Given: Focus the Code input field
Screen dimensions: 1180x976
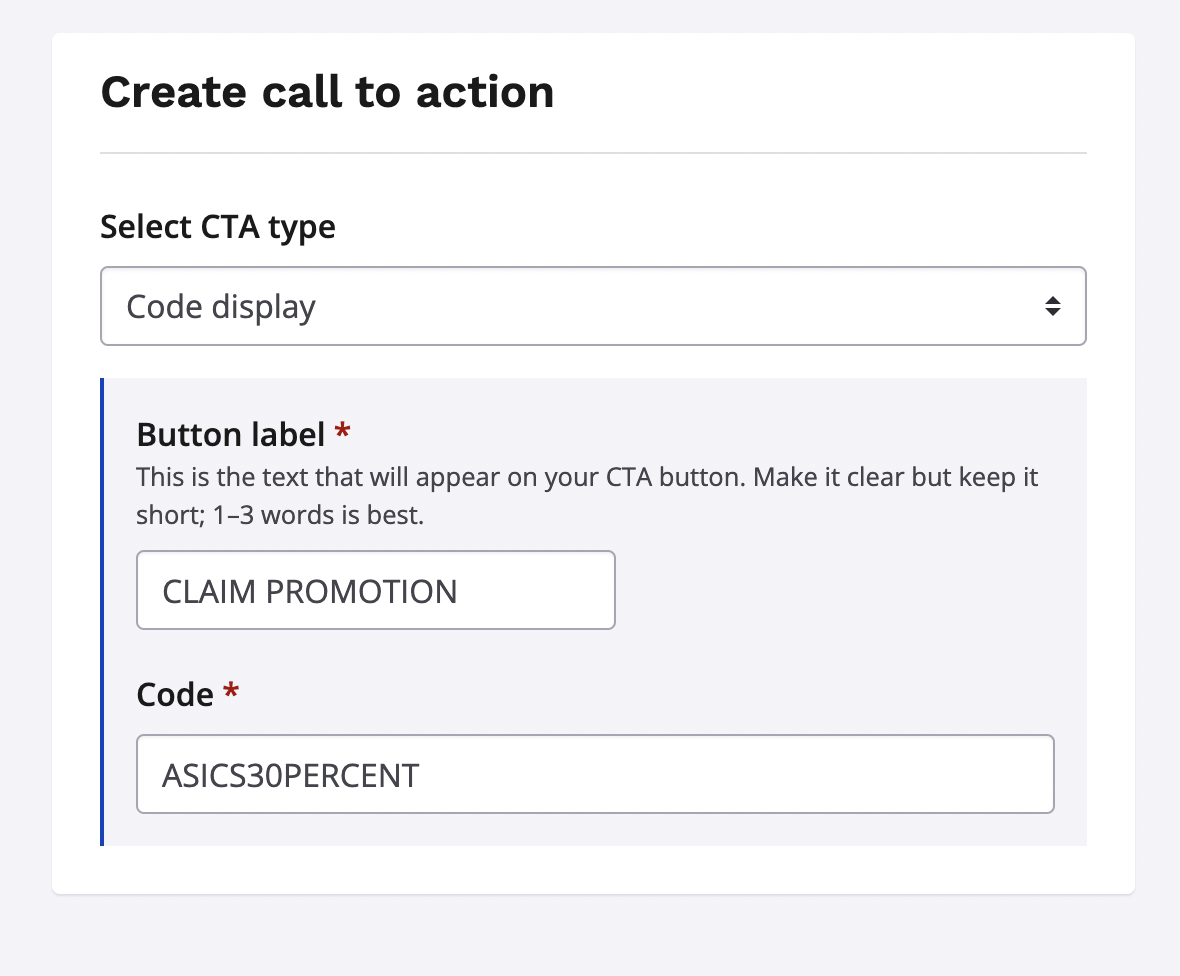Looking at the screenshot, I should [x=594, y=774].
